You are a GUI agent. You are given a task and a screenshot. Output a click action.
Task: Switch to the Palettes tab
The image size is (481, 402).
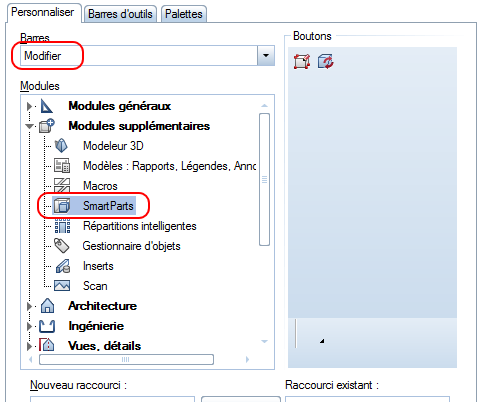pyautogui.click(x=184, y=14)
